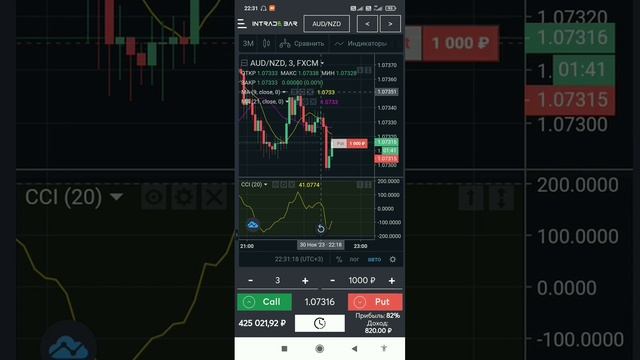This screenshot has width=640, height=360.
Task: Place a Put trade
Action: 375,302
